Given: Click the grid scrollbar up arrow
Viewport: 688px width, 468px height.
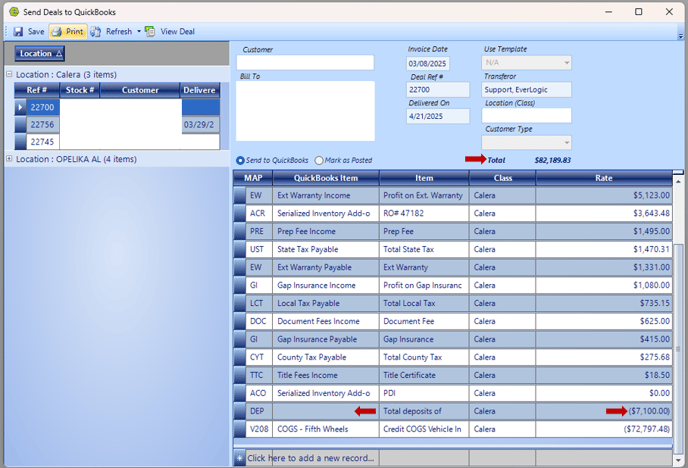Looking at the screenshot, I should pos(678,181).
